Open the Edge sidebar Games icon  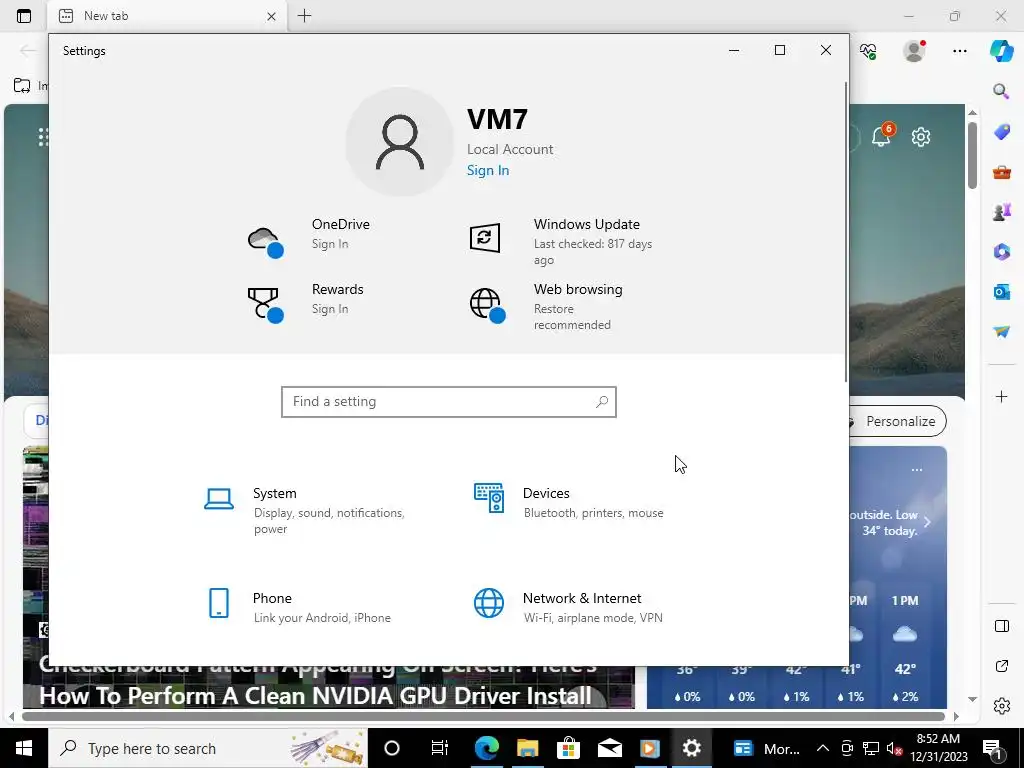[1001, 212]
